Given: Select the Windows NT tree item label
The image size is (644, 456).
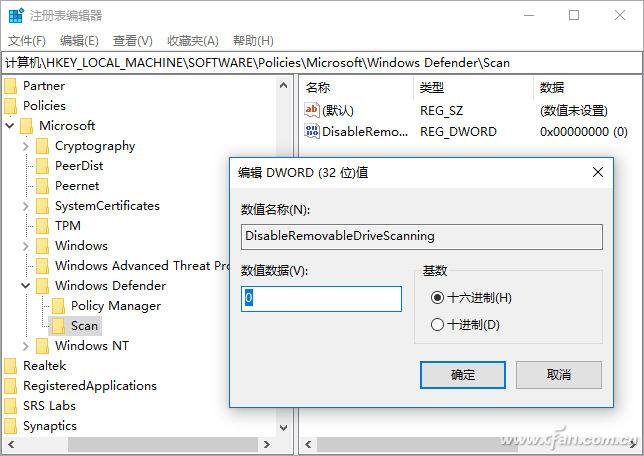Looking at the screenshot, I should coord(92,346).
